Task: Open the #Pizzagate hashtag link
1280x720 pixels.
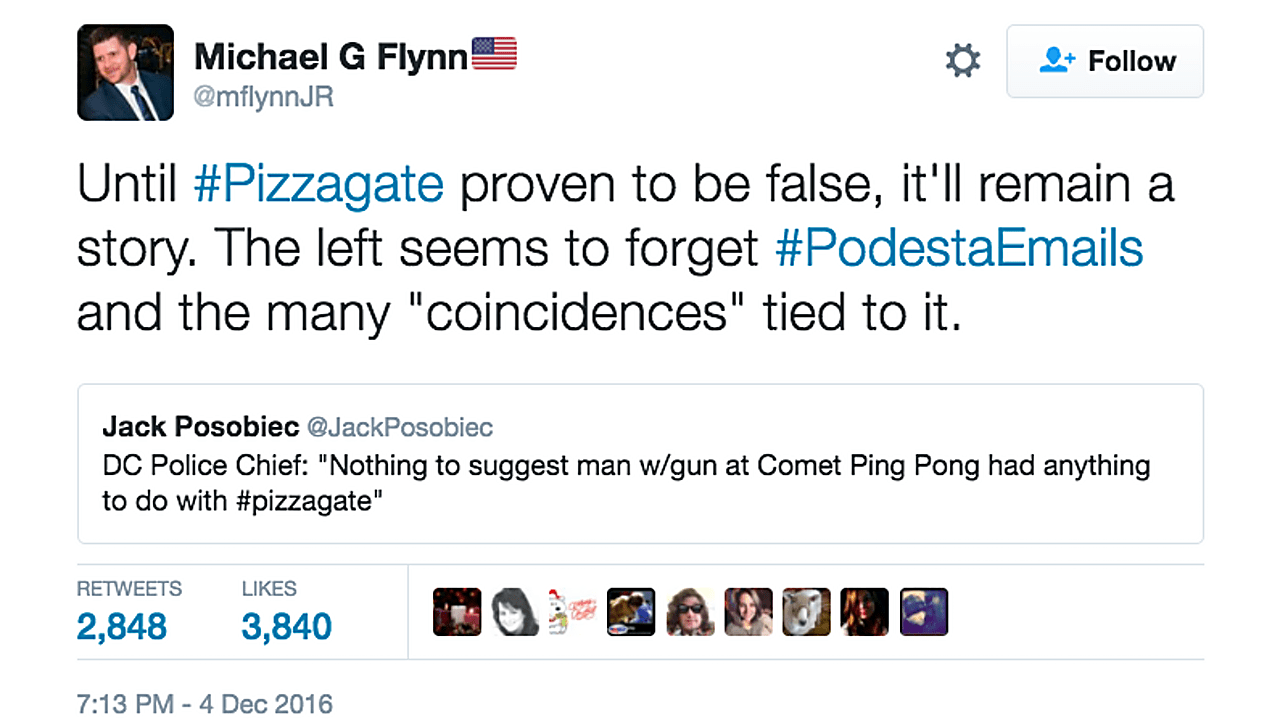Action: [x=319, y=186]
